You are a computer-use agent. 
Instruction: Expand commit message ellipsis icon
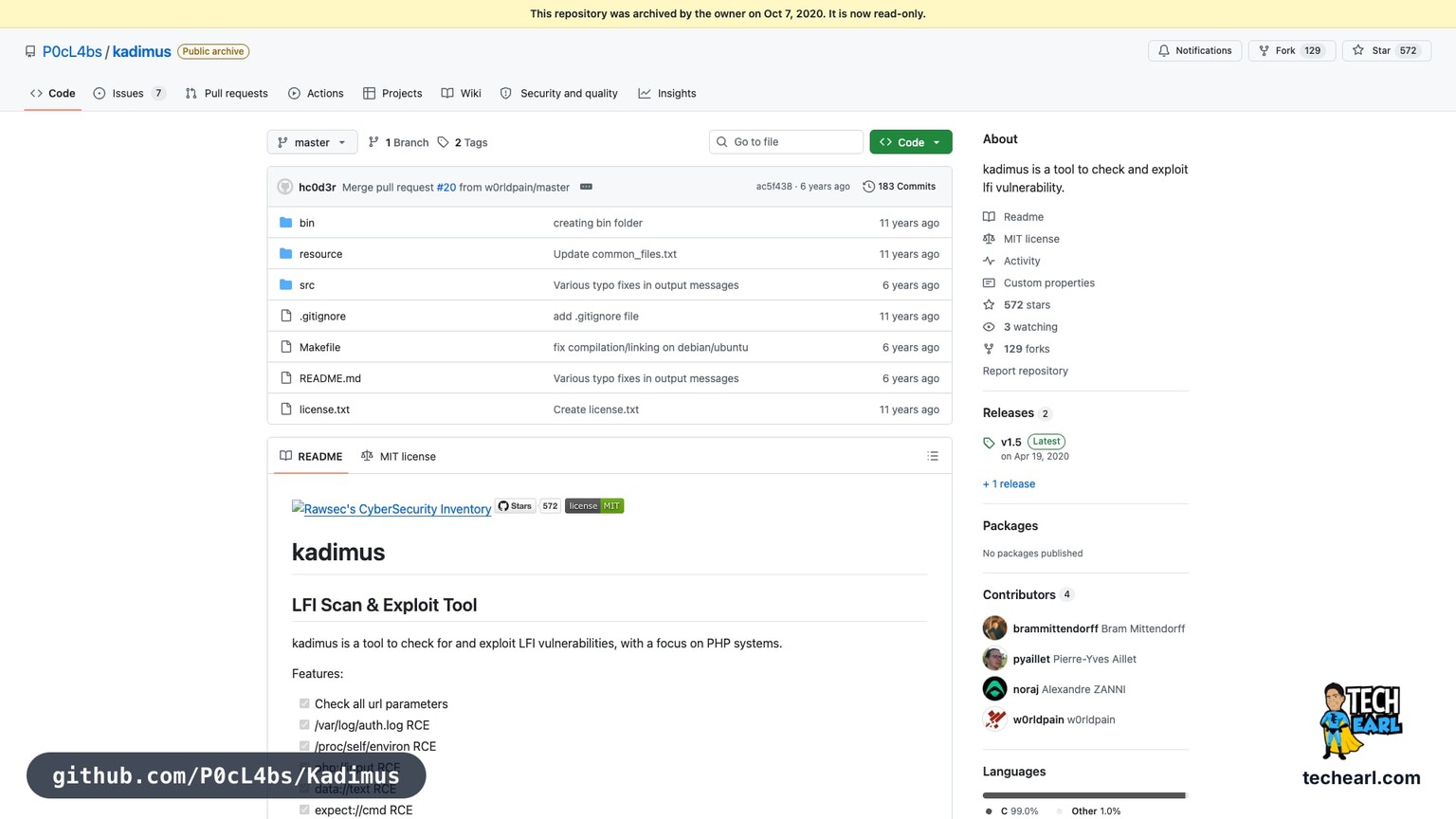click(x=586, y=187)
